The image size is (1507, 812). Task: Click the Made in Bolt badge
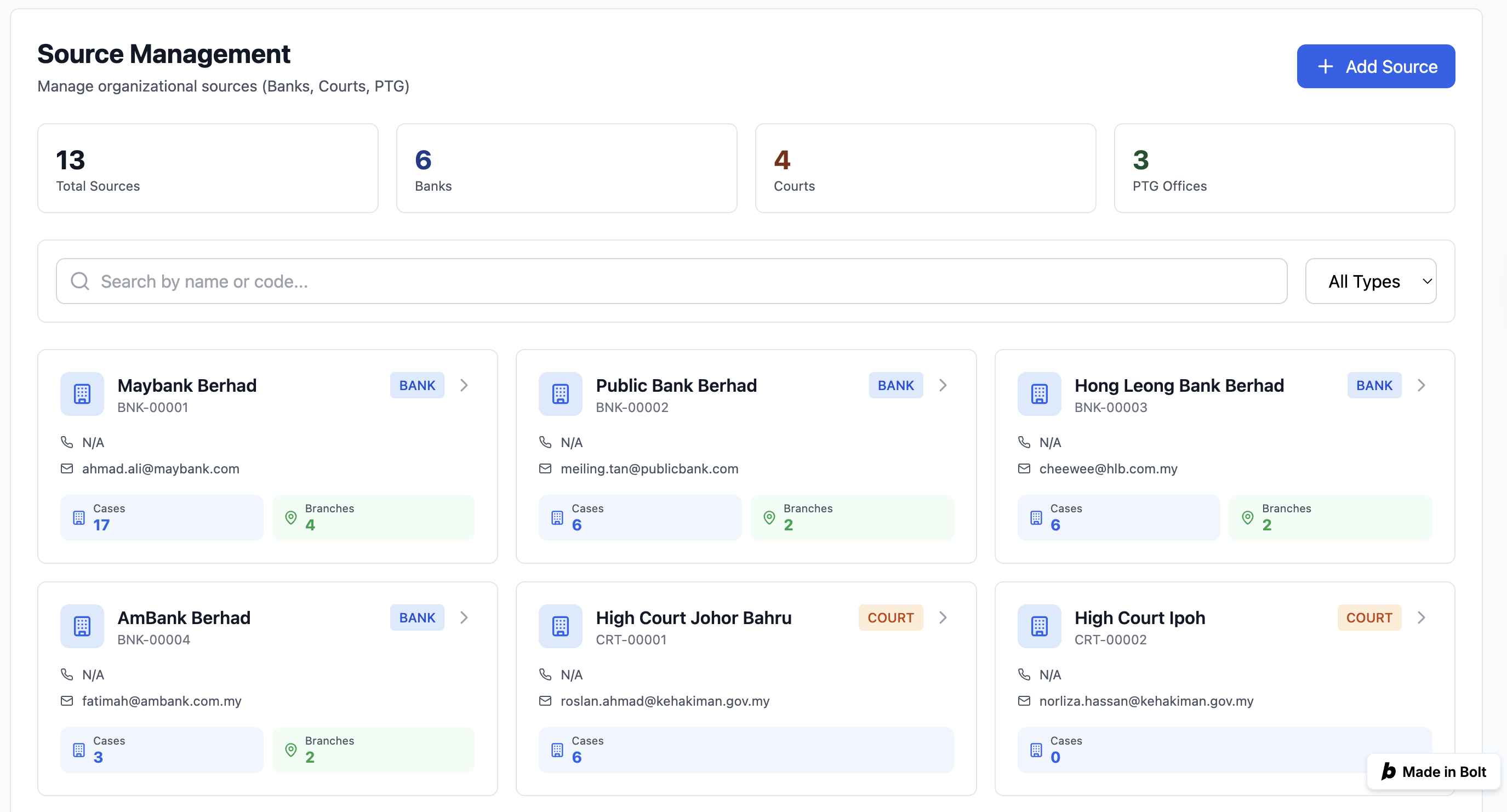[x=1434, y=771]
